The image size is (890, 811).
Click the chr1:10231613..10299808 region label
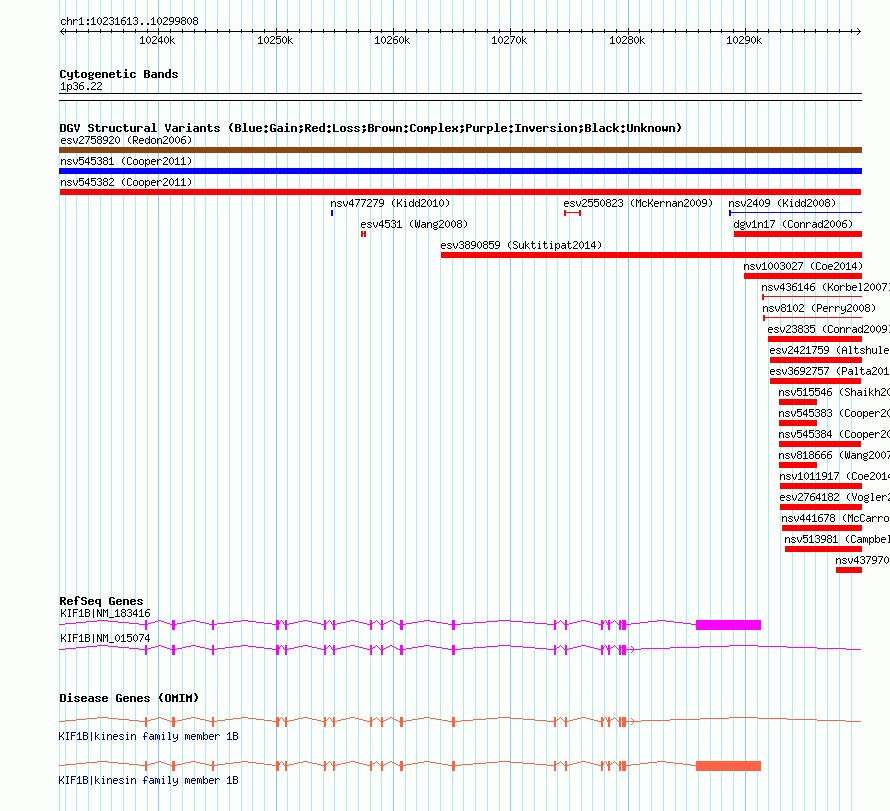coord(129,22)
